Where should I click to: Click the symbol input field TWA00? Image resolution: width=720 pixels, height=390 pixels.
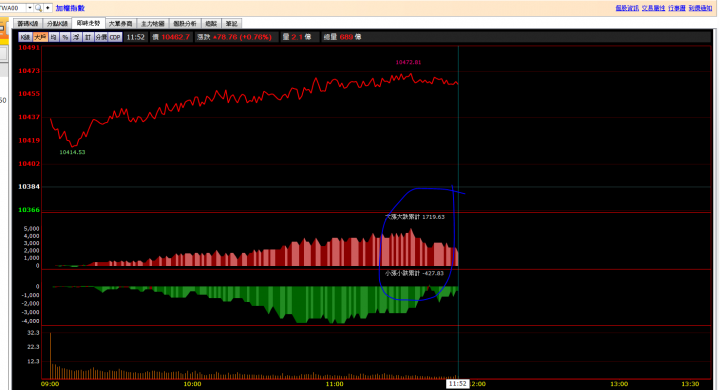(x=13, y=8)
